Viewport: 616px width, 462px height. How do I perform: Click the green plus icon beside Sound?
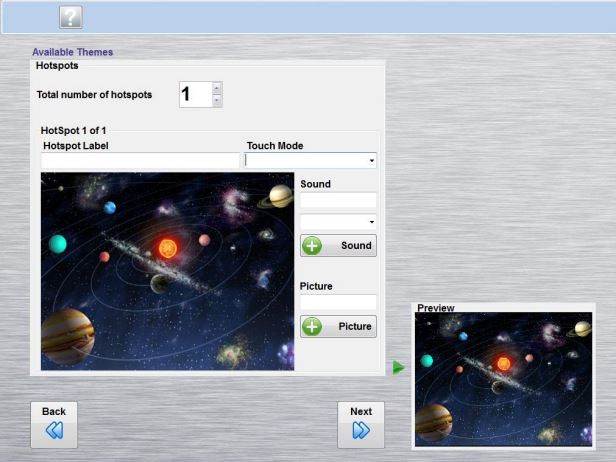312,246
